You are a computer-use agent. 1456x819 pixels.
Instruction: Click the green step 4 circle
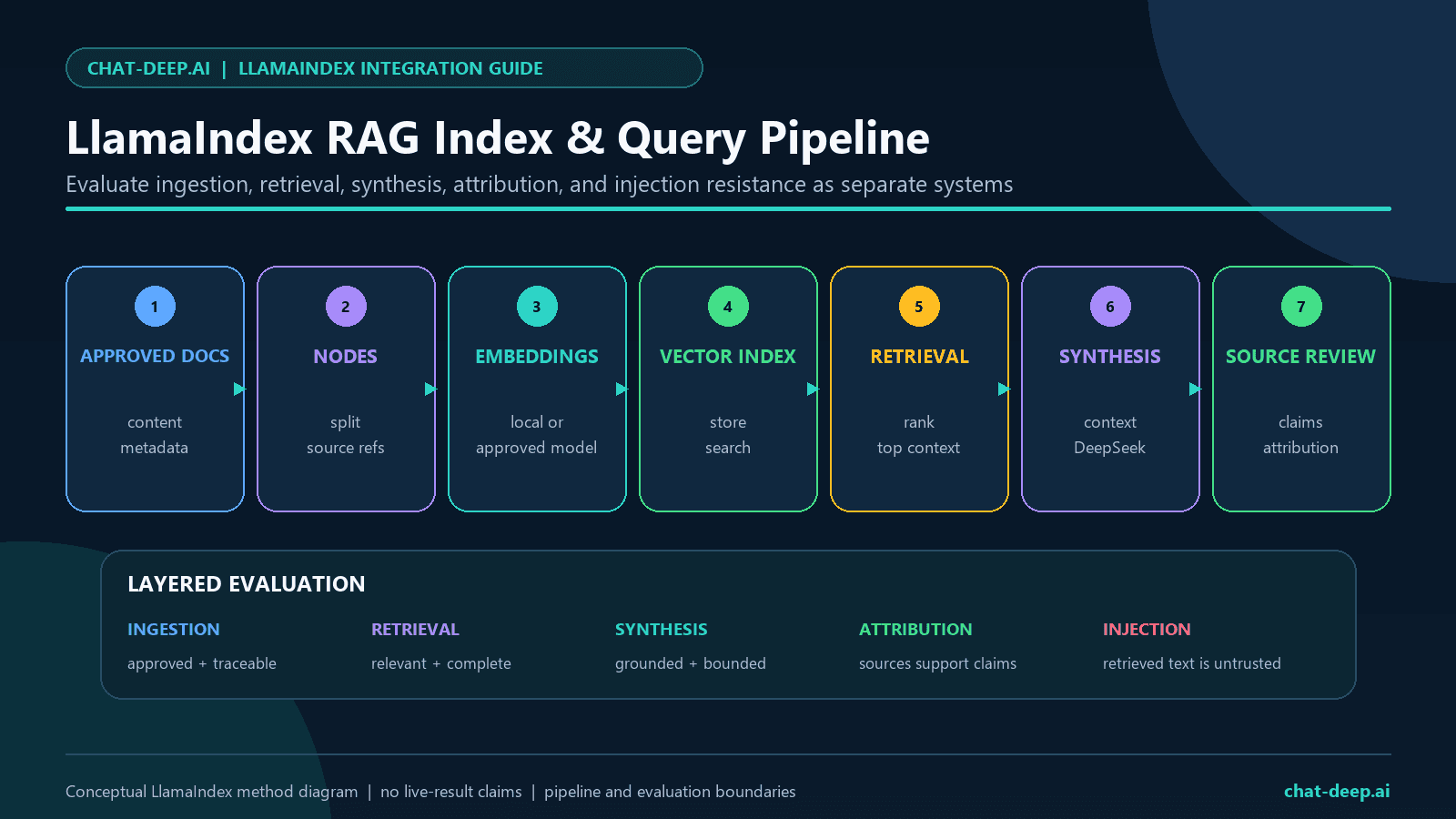tap(728, 307)
